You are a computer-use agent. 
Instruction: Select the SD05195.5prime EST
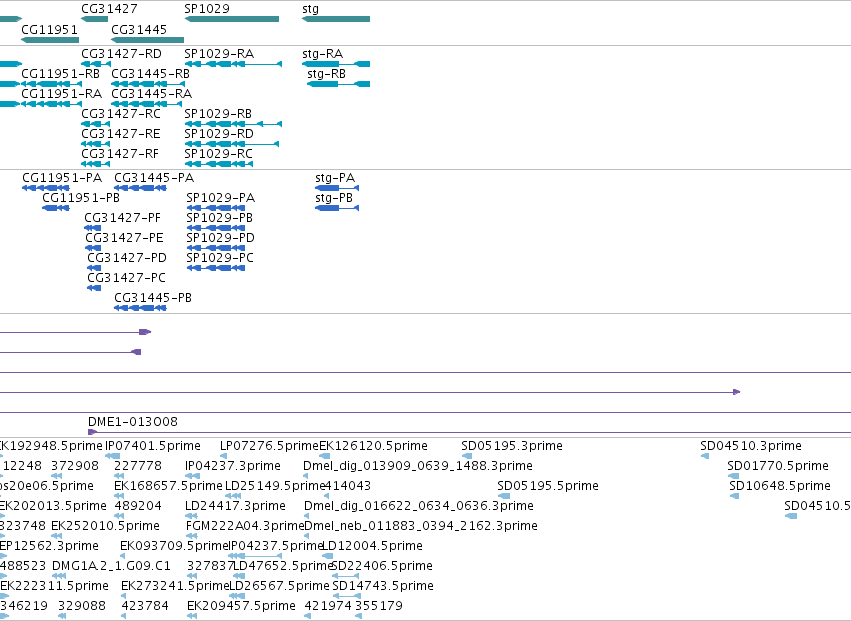[548, 486]
